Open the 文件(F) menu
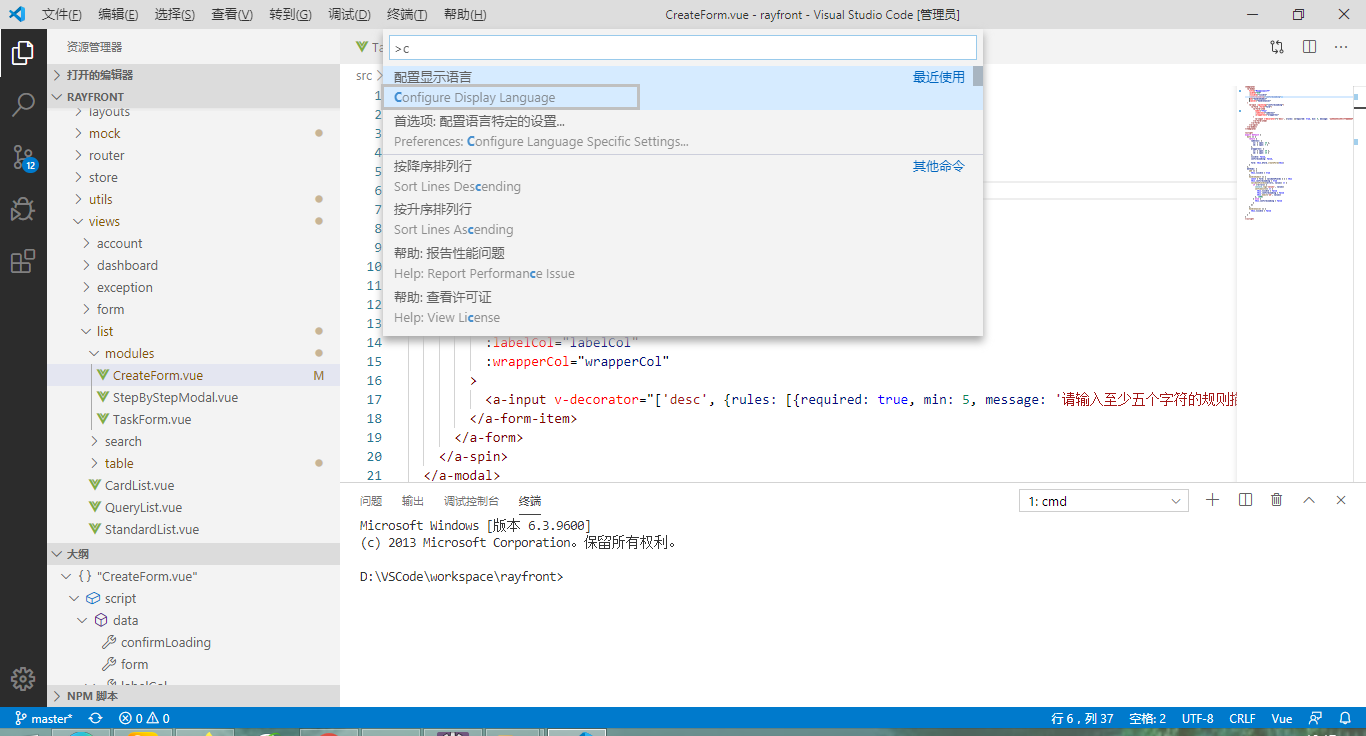Screen dimensions: 1366x736 tap(62, 14)
